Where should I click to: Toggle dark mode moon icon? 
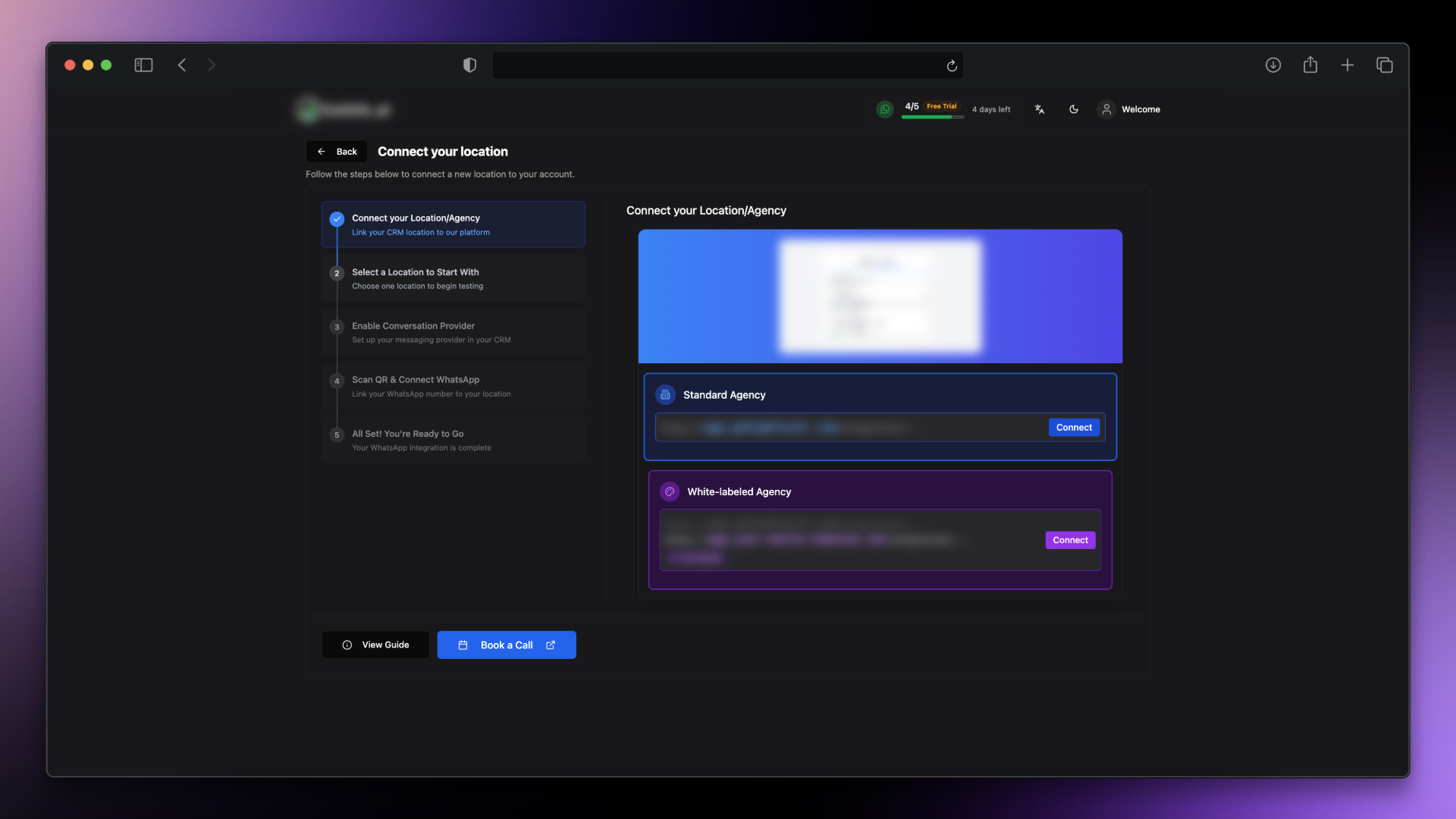pyautogui.click(x=1074, y=109)
